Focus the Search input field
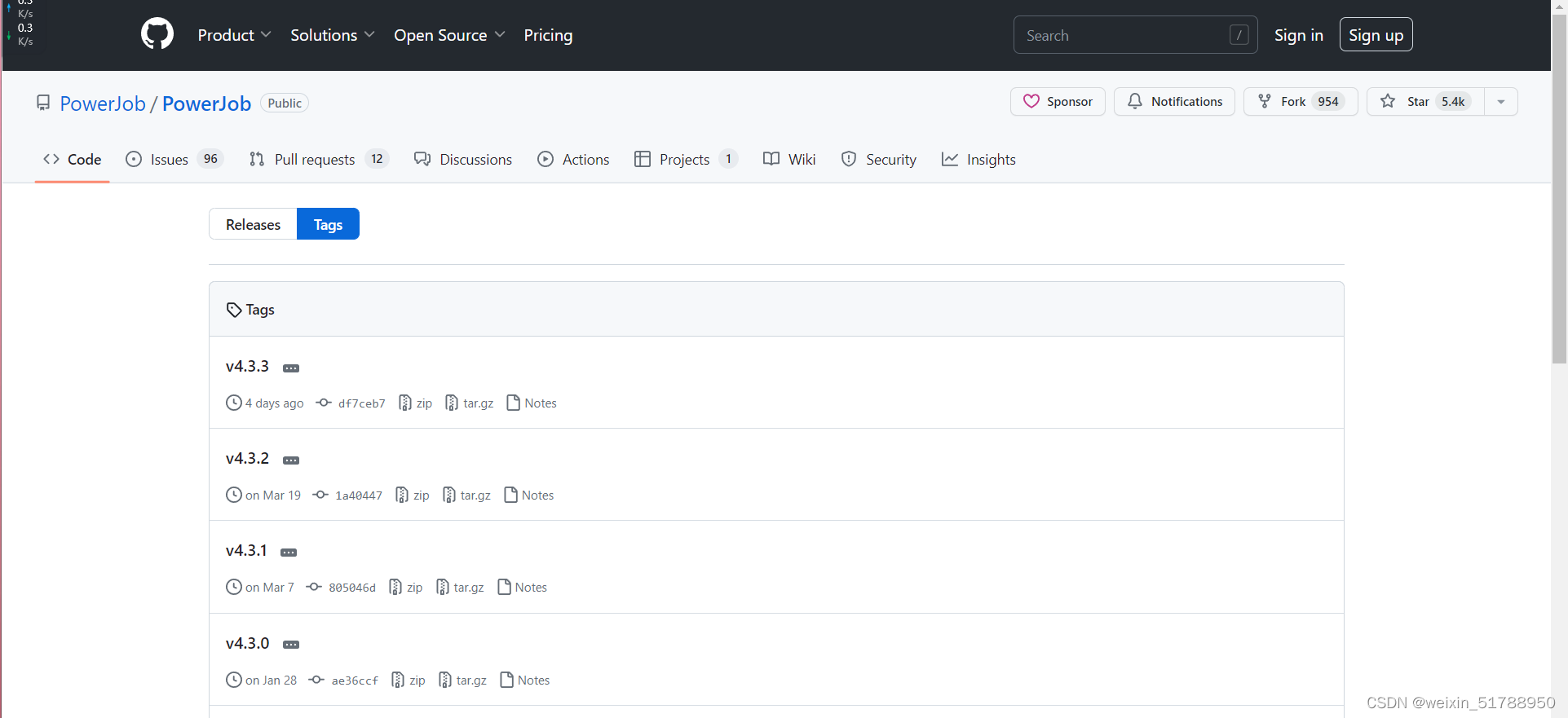 tap(1135, 35)
